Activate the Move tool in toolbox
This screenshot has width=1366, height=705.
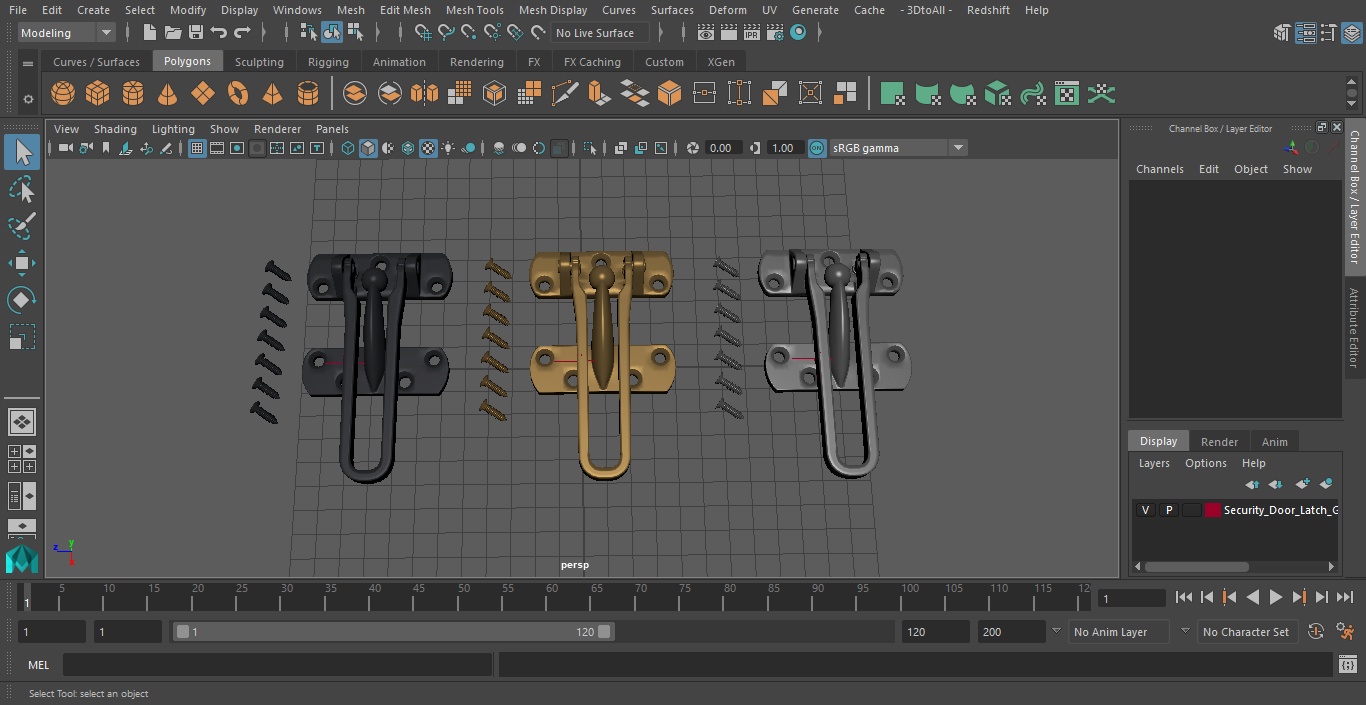pyautogui.click(x=21, y=264)
